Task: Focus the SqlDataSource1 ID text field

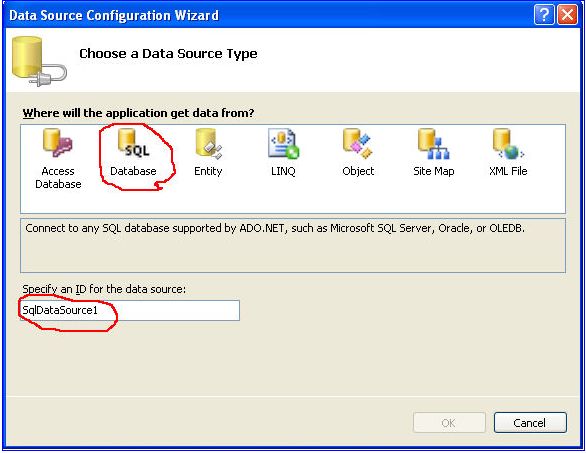Action: [x=130, y=310]
